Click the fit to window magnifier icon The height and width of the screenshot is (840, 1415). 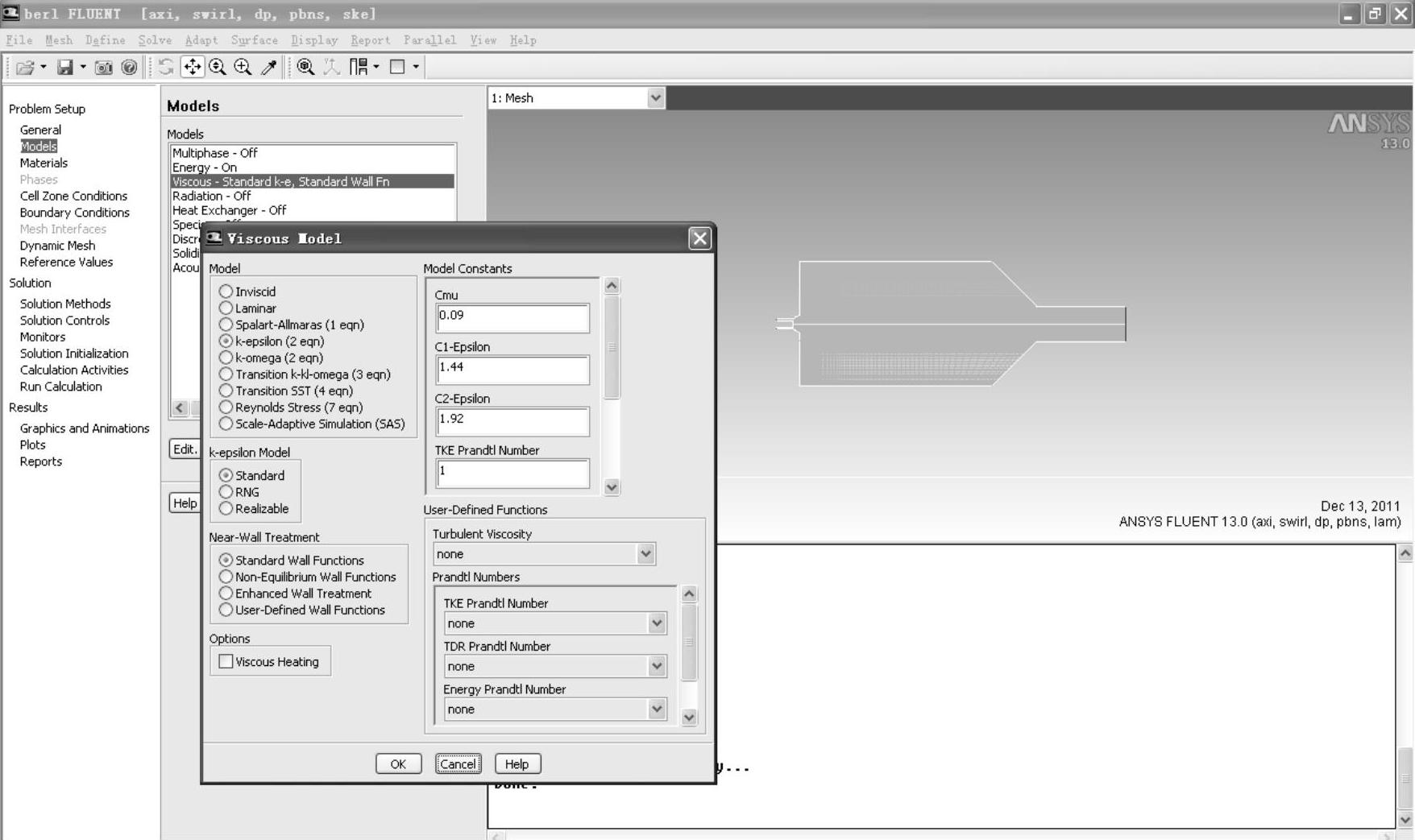(305, 68)
